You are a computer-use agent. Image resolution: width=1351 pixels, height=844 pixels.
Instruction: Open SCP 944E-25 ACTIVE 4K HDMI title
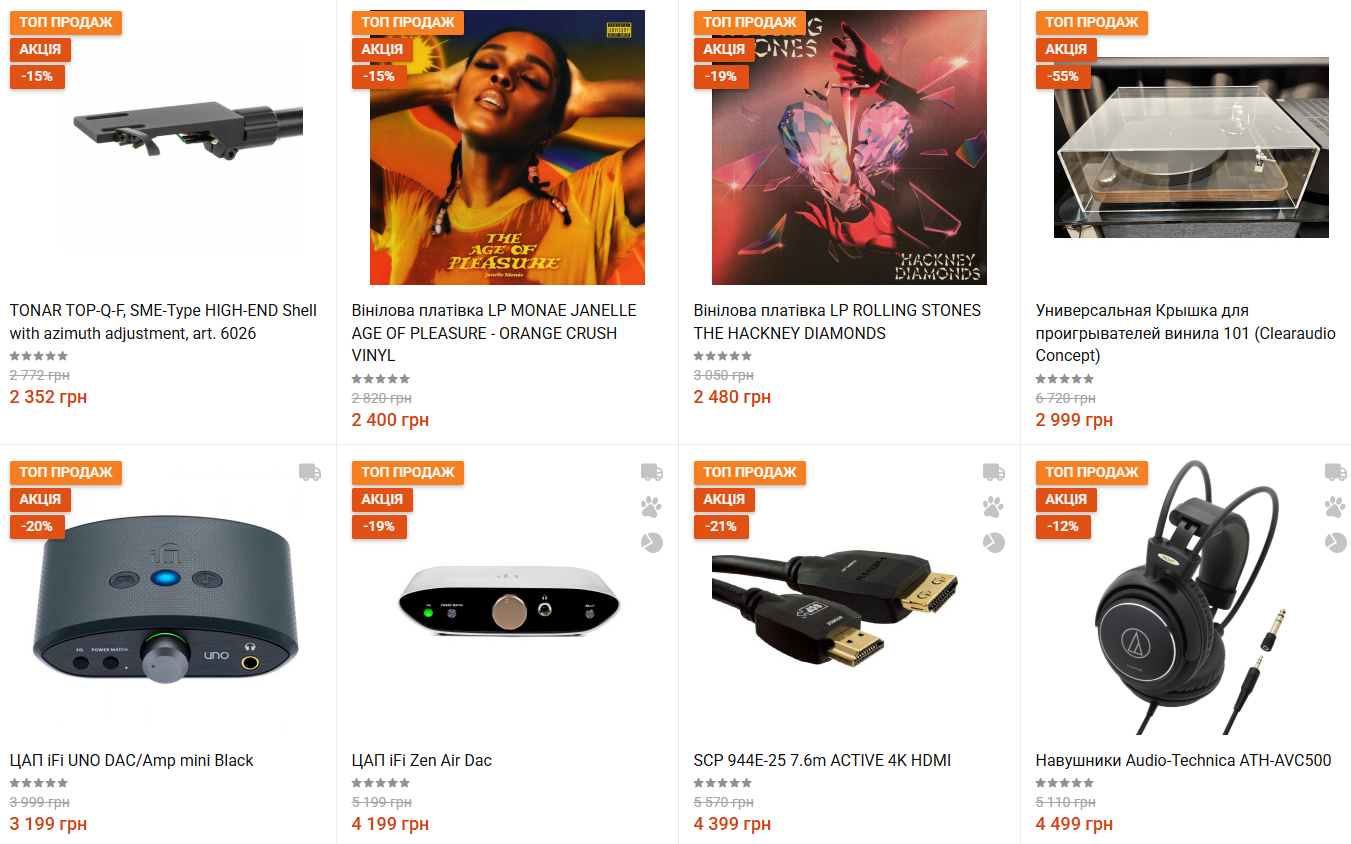pos(822,761)
